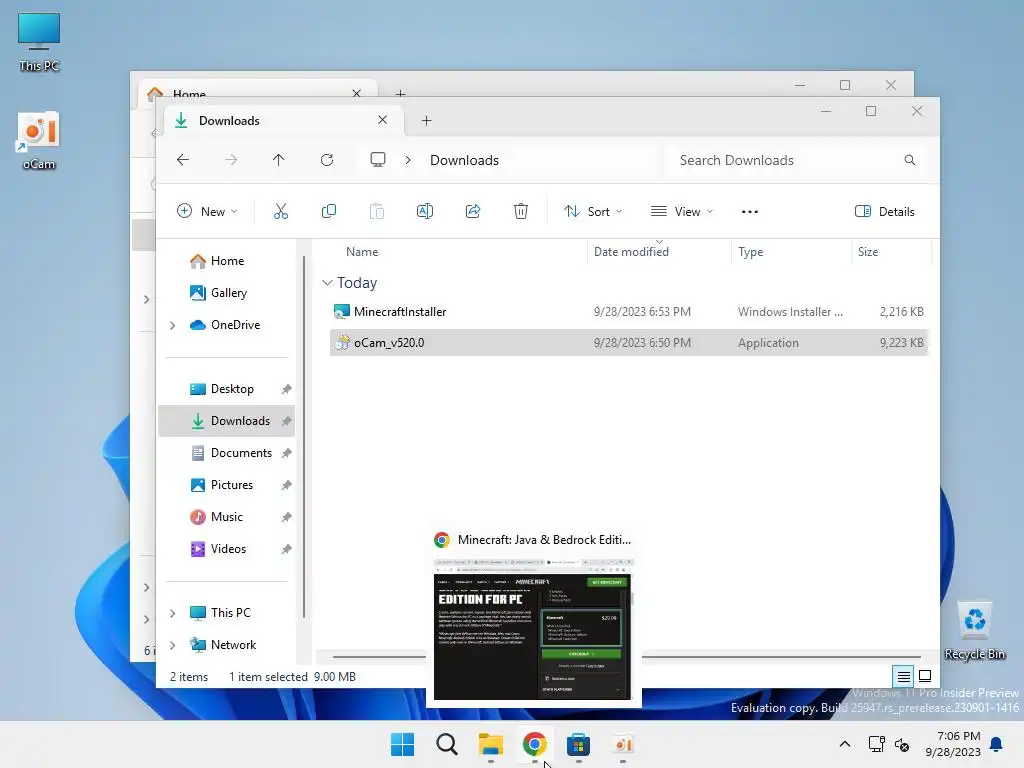Collapse the Today group
Image resolution: width=1024 pixels, height=768 pixels.
pyautogui.click(x=327, y=283)
